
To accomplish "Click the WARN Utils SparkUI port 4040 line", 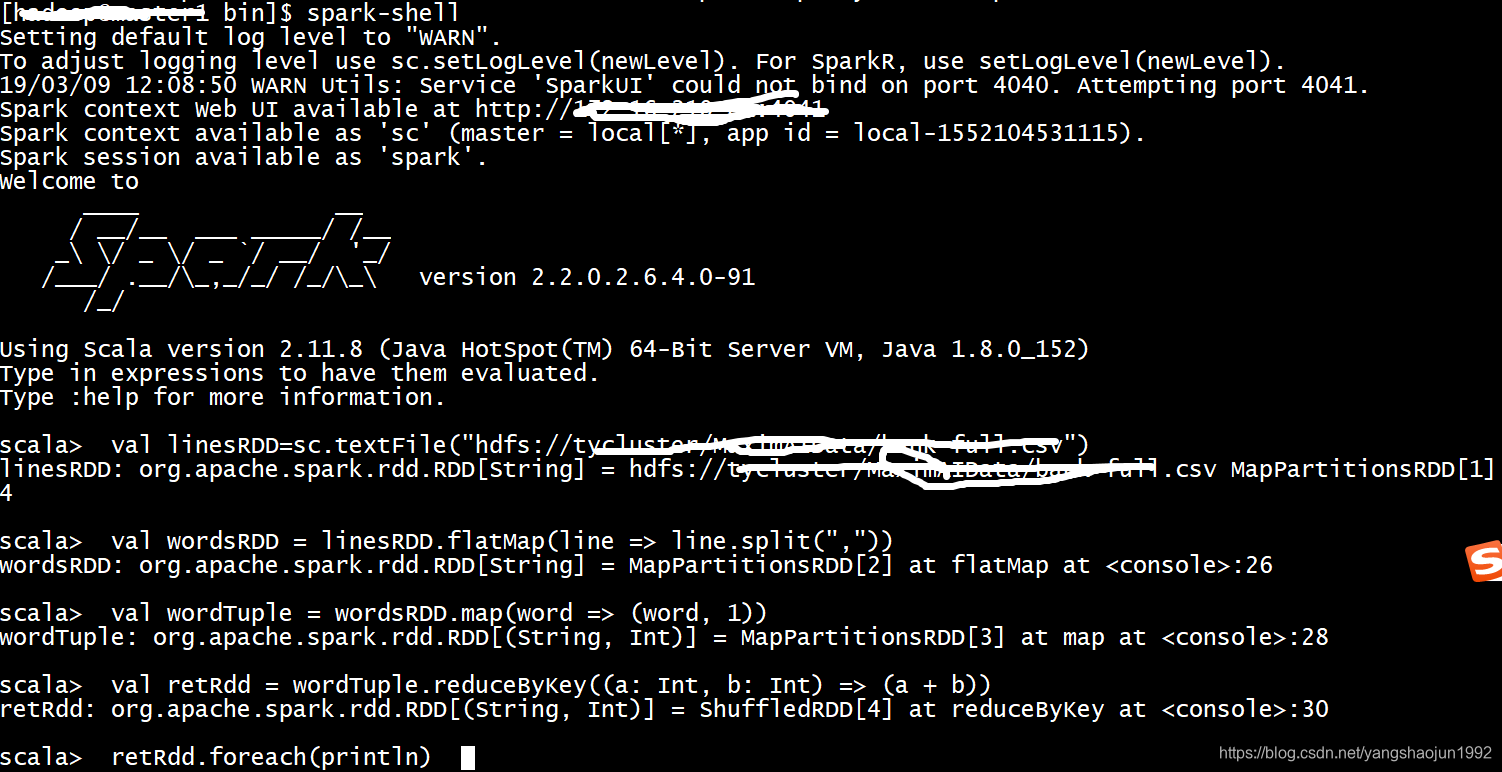I will [684, 85].
